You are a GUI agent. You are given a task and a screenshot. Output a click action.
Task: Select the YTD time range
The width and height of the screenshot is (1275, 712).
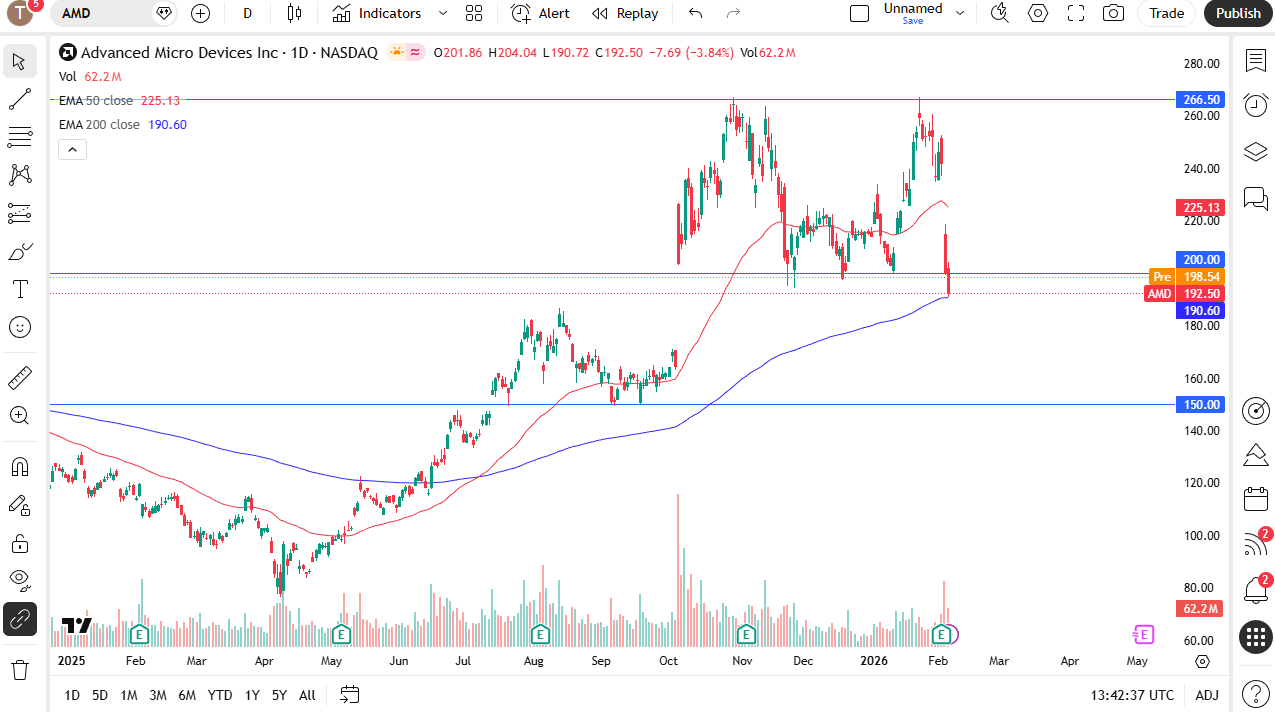220,695
